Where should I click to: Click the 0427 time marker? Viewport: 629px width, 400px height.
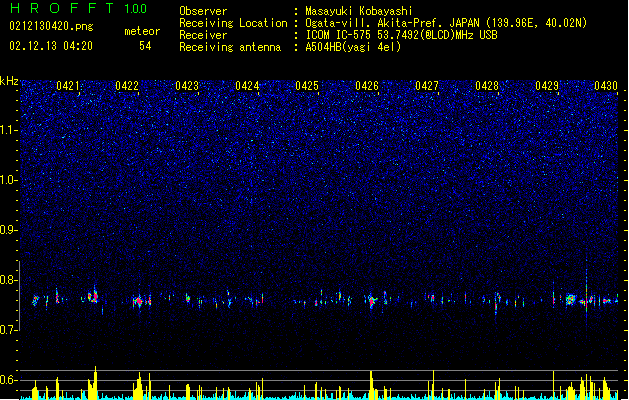point(427,86)
